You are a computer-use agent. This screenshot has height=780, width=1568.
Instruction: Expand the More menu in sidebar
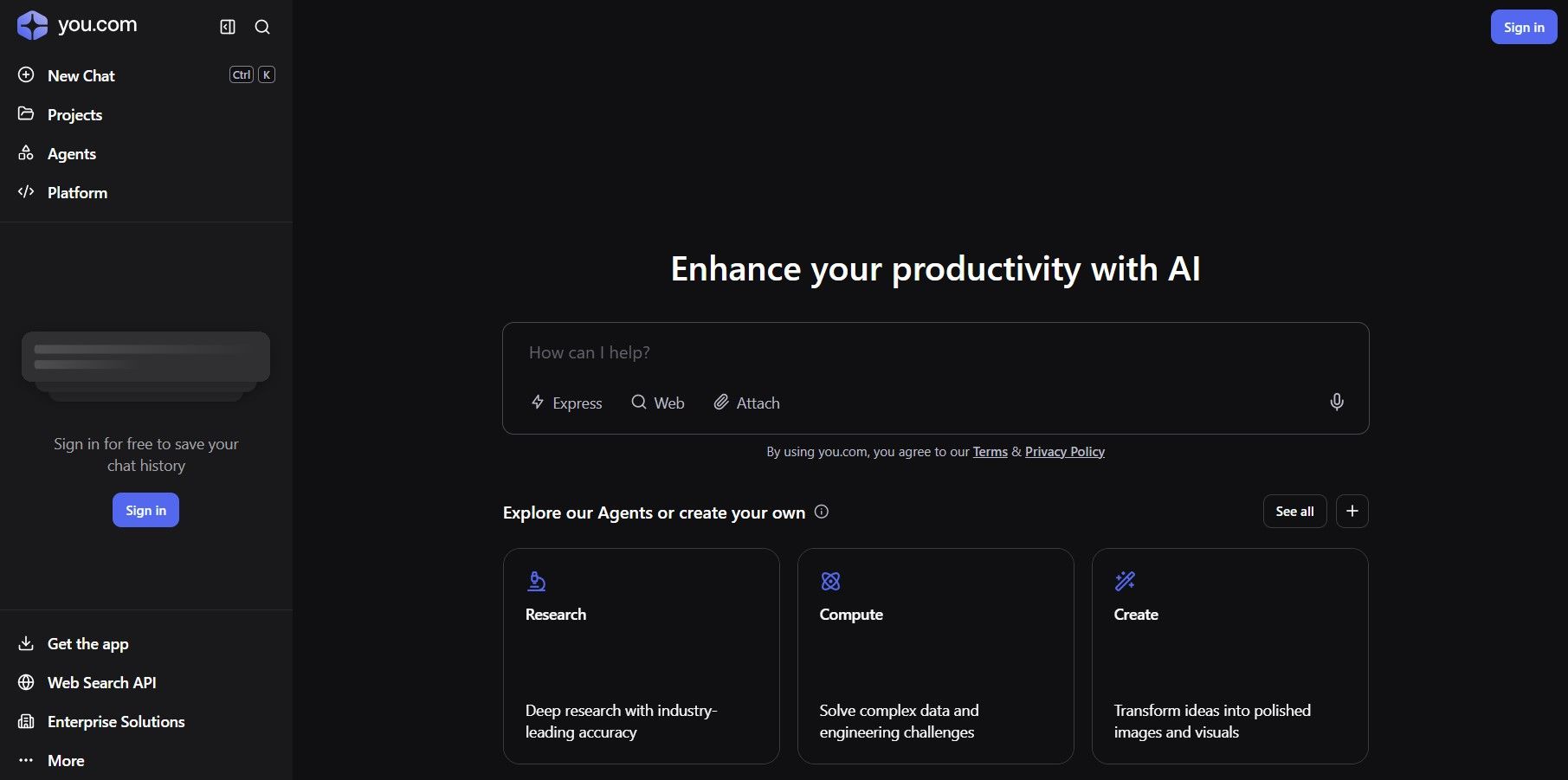[66, 760]
